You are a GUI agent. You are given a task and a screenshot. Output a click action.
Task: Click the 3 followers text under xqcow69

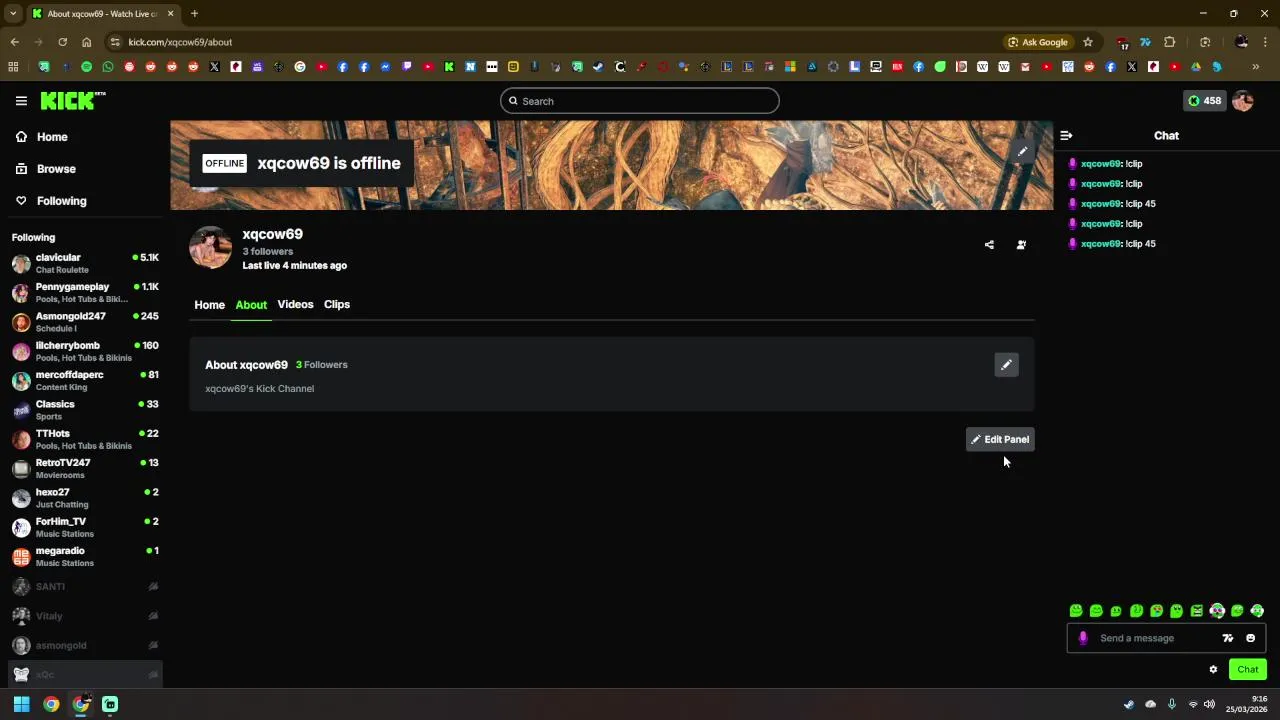click(x=267, y=252)
